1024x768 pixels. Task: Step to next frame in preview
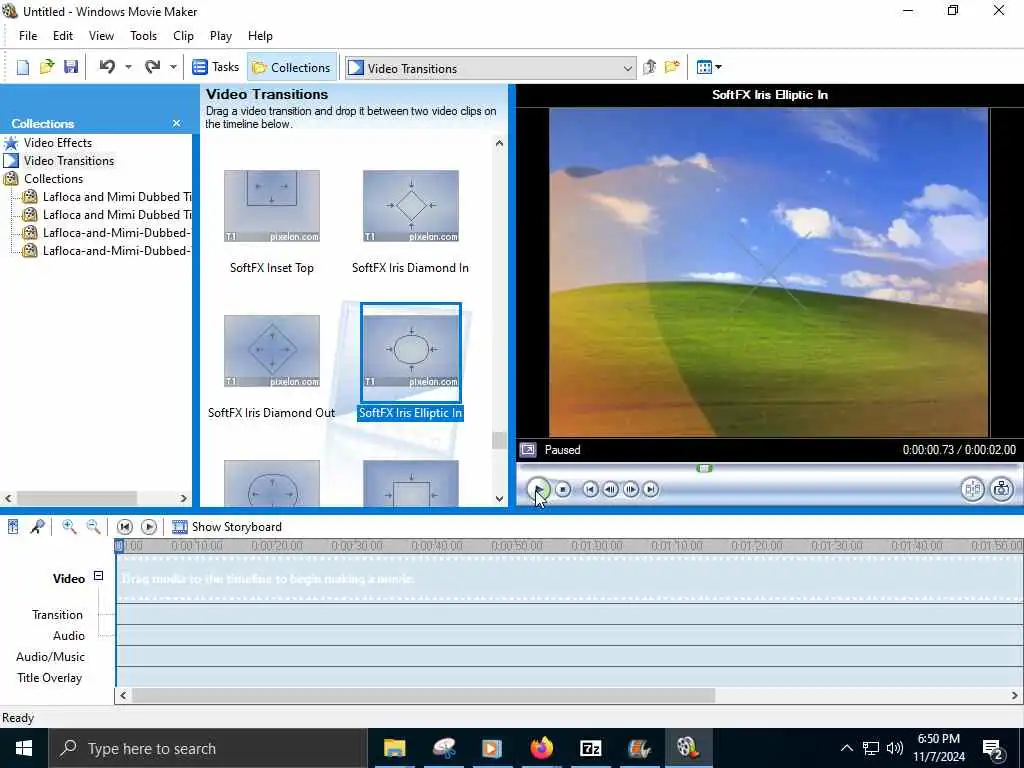(x=631, y=489)
